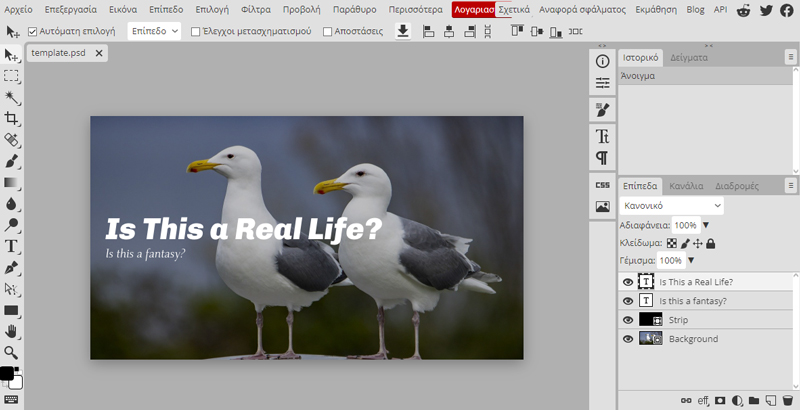Create new folder icon in Layers panel
Viewport: 800px width, 410px height.
[x=754, y=400]
